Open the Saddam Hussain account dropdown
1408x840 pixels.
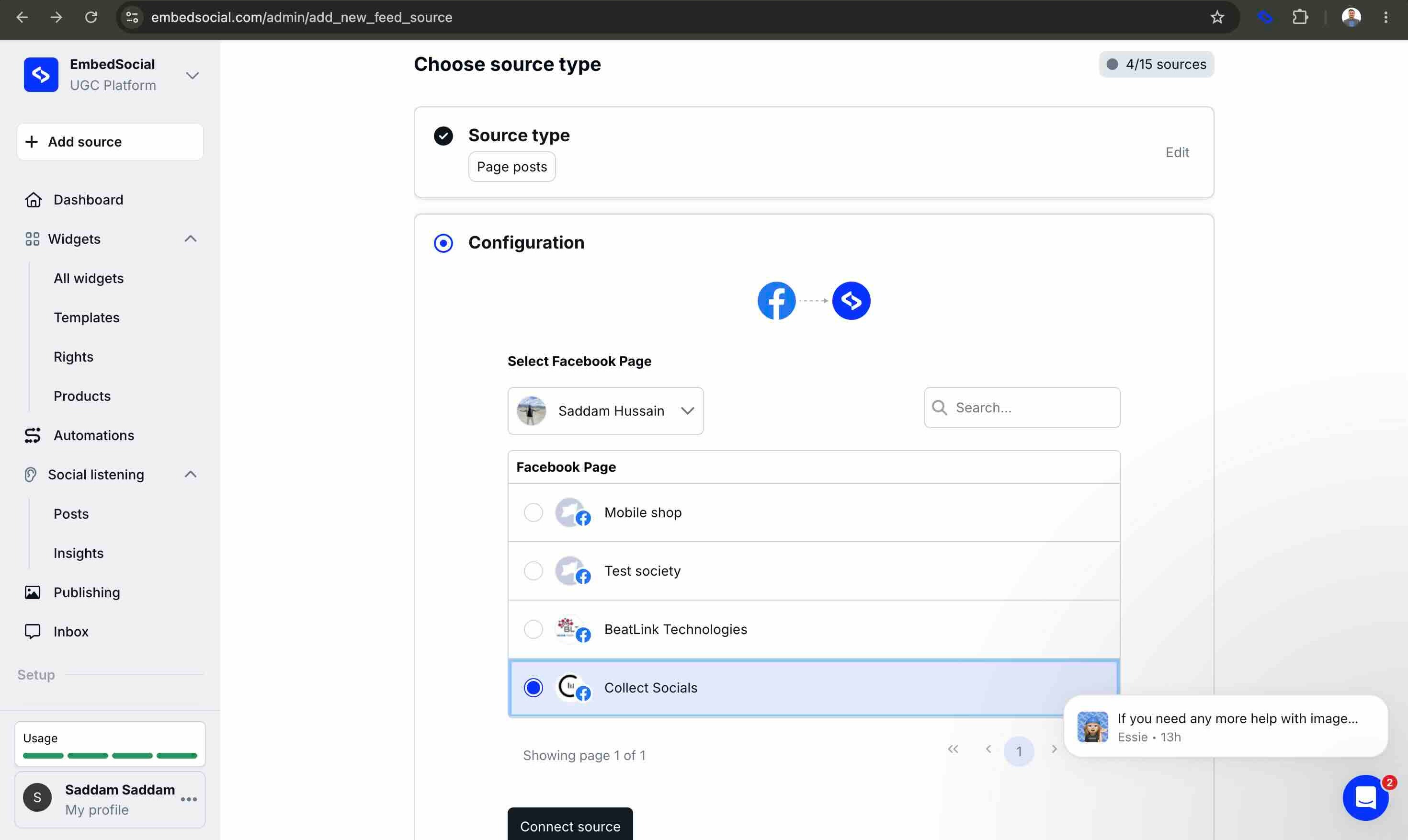click(605, 411)
